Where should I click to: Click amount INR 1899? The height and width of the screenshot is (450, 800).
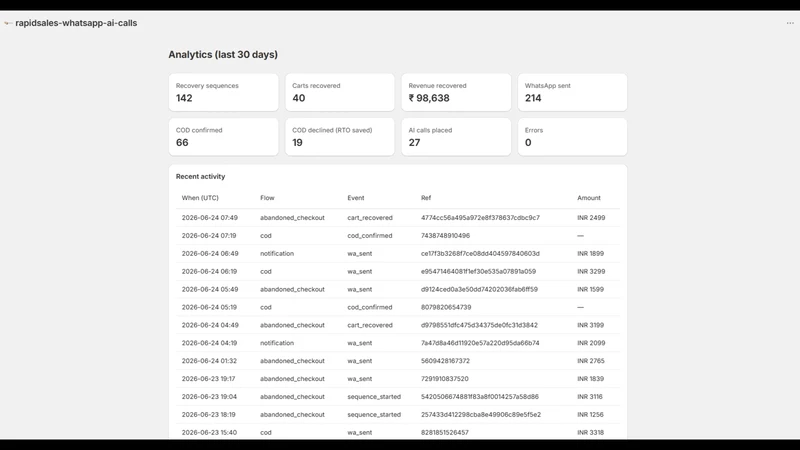coord(590,254)
